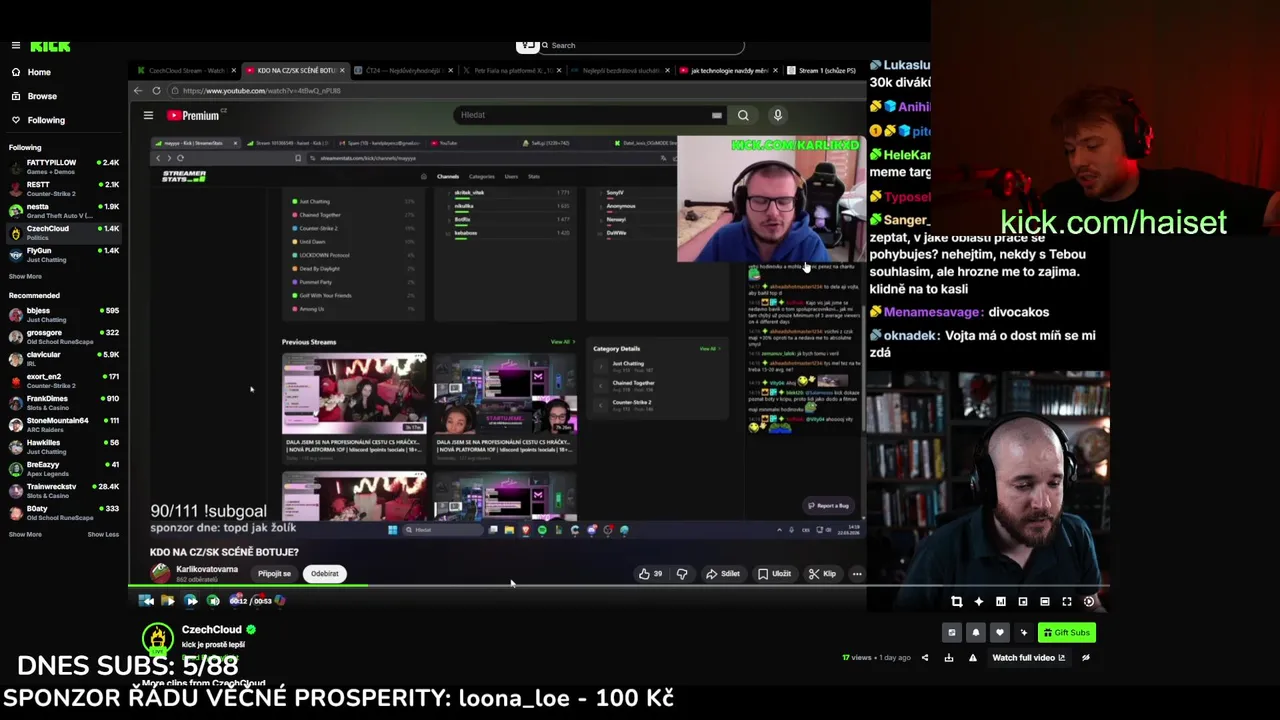Switch to Petr Fiala na platformě X tab
This screenshot has height=720, width=1280.
click(510, 70)
